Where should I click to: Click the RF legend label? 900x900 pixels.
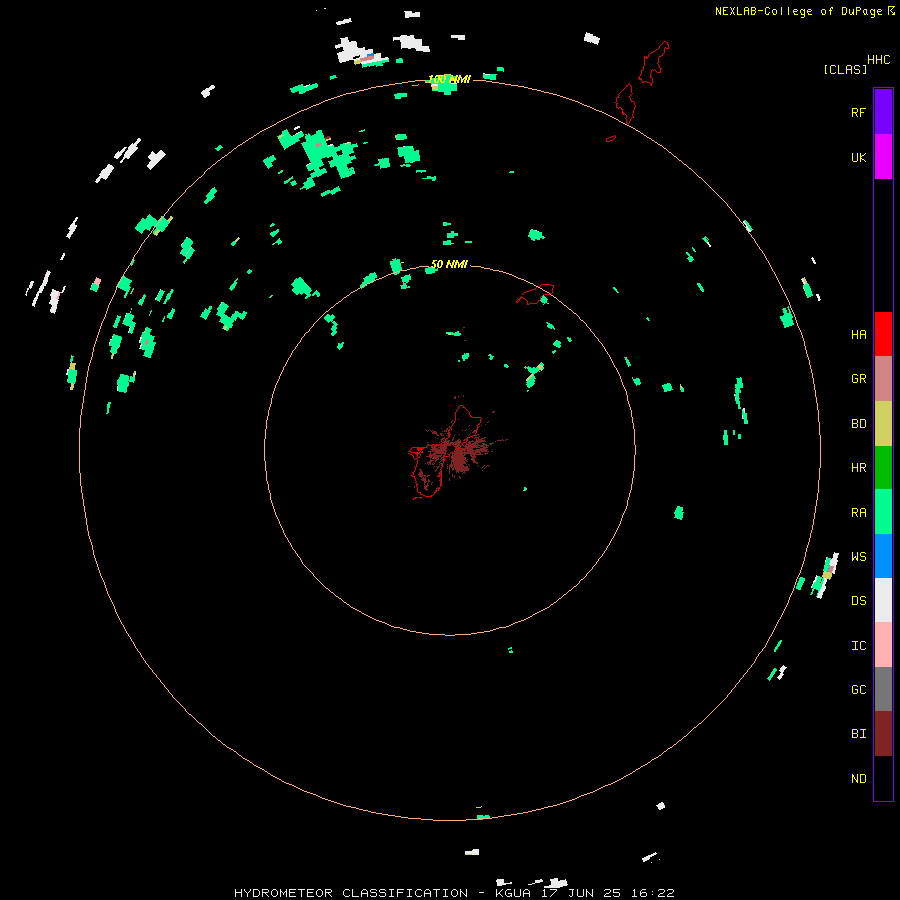(859, 112)
